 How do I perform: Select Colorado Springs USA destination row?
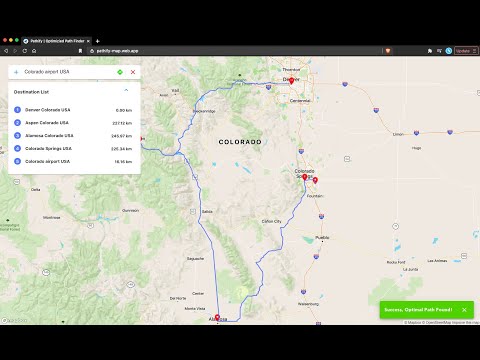pyautogui.click(x=74, y=148)
